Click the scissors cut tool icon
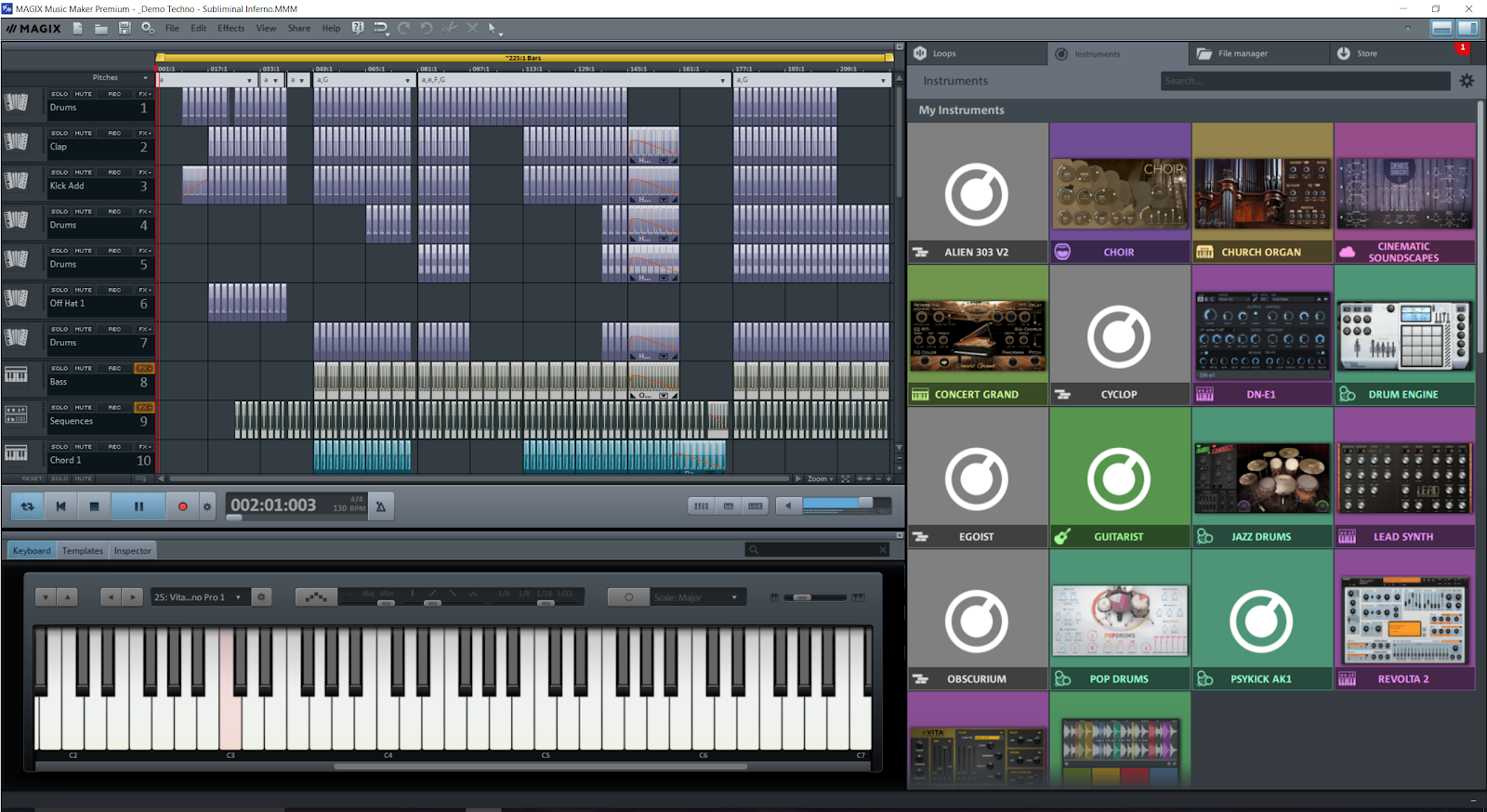This screenshot has width=1487, height=812. pos(450,29)
